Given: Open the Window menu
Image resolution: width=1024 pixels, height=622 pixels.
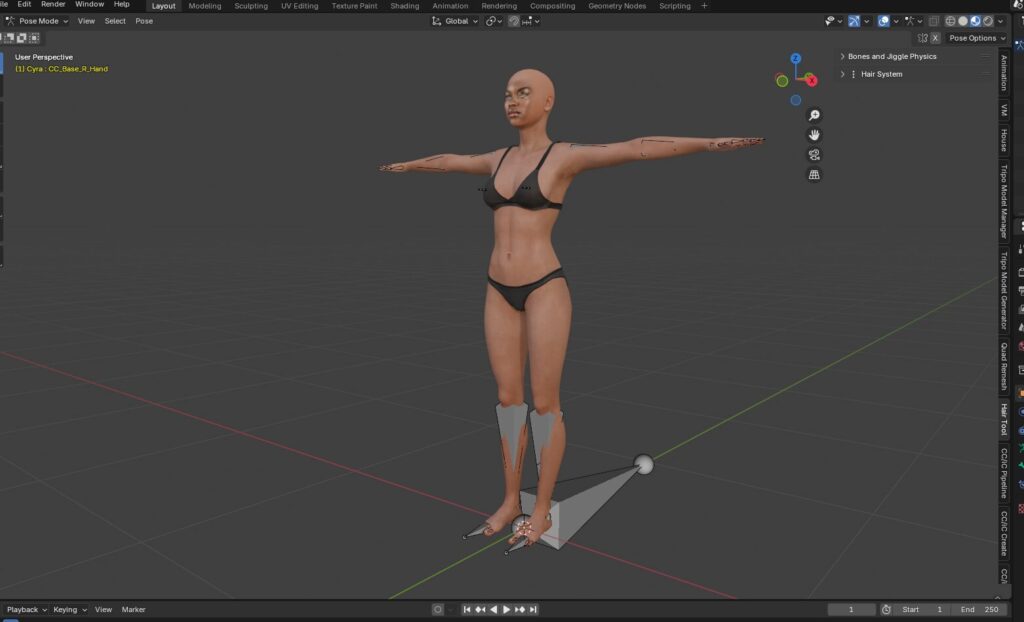Looking at the screenshot, I should tap(89, 5).
